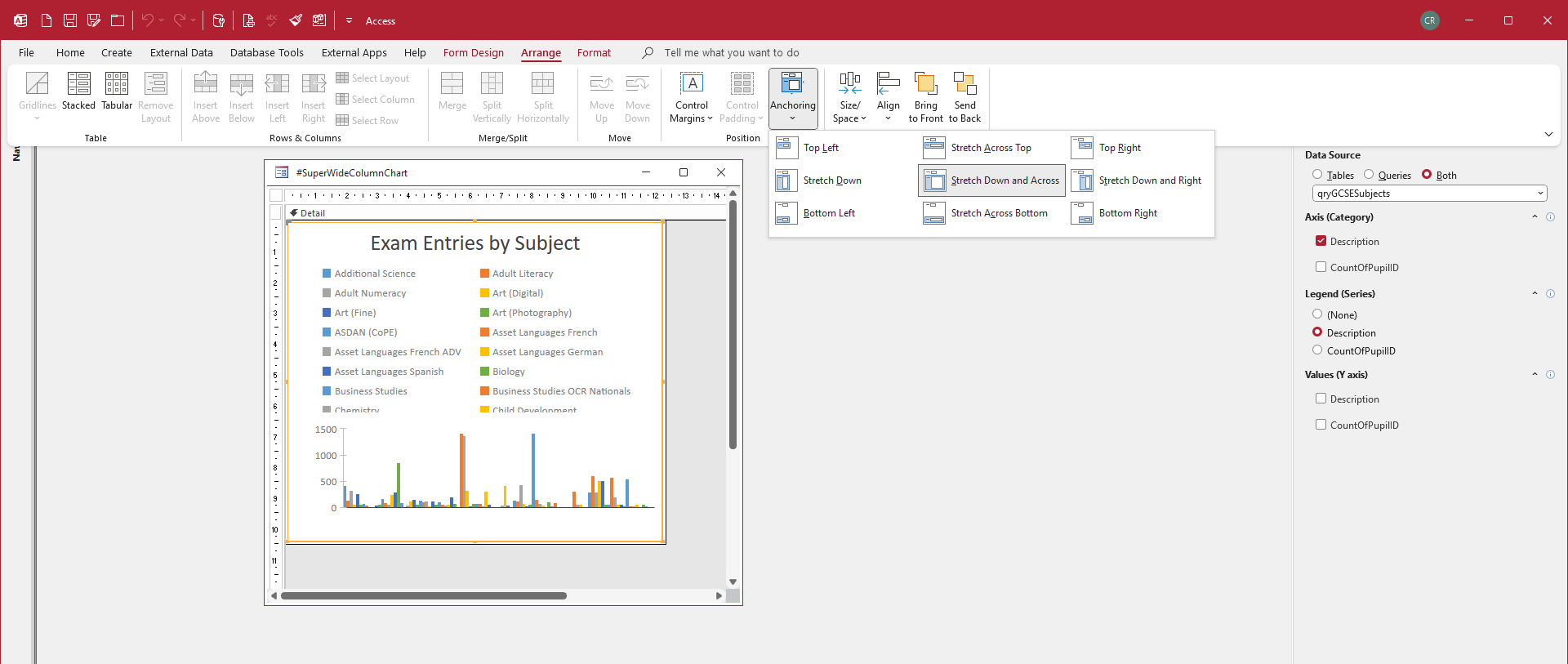Choose the Stretch Down and Across anchoring option
The image size is (1568, 664).
click(991, 180)
